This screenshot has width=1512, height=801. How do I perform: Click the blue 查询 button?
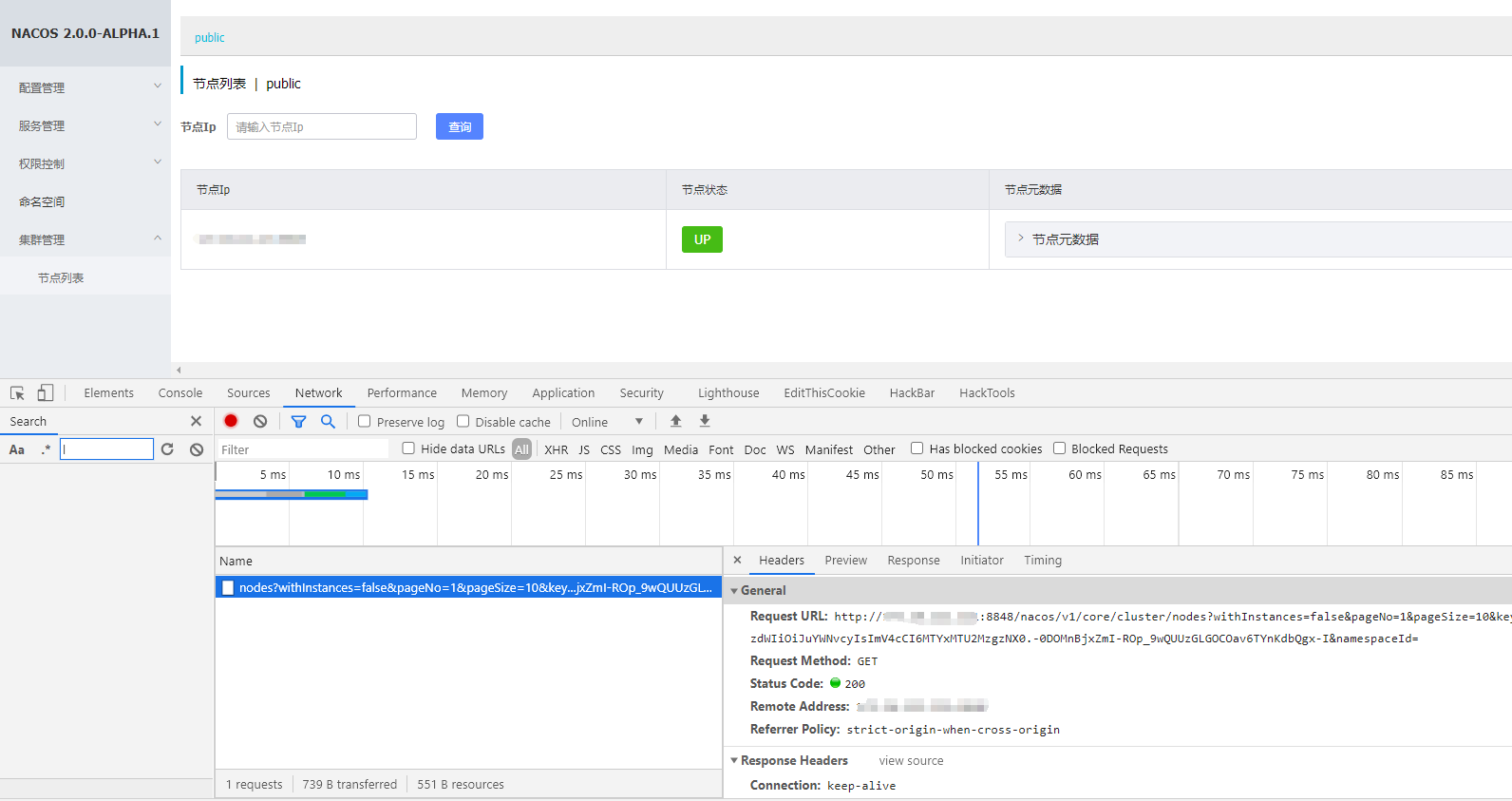(459, 126)
